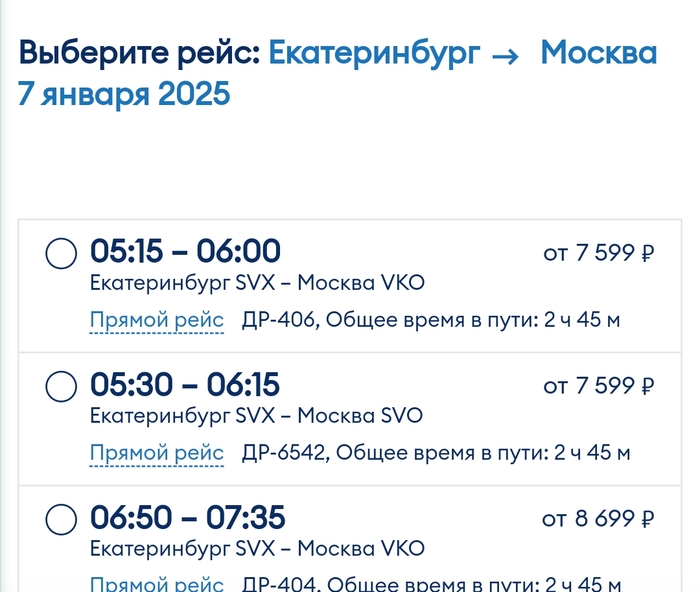Image resolution: width=700 pixels, height=592 pixels.
Task: Click the 7 599 ₽ price of the 05:15 flight
Action: coord(598,253)
